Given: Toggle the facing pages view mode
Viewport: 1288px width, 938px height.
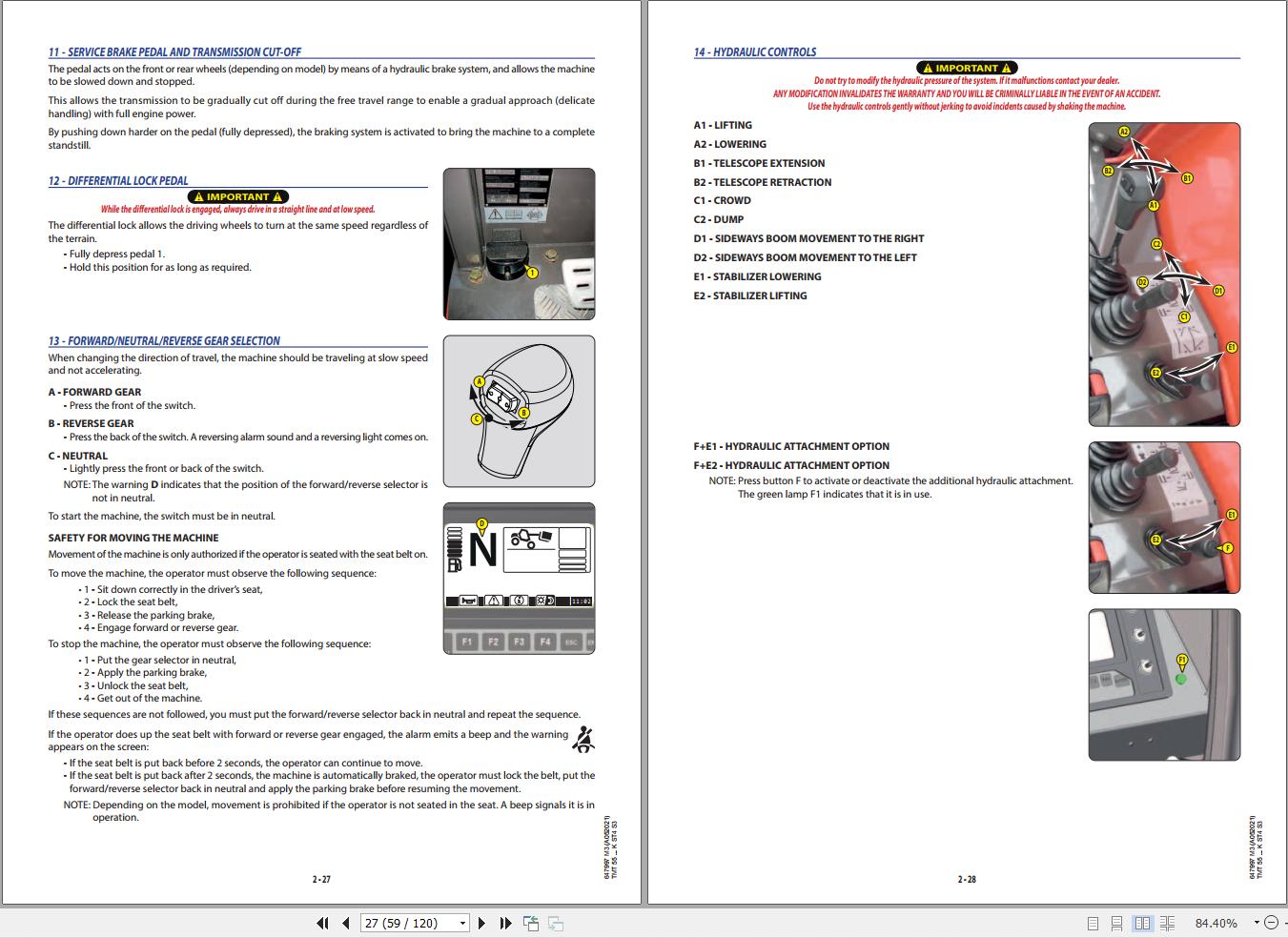Looking at the screenshot, I should click(1142, 923).
